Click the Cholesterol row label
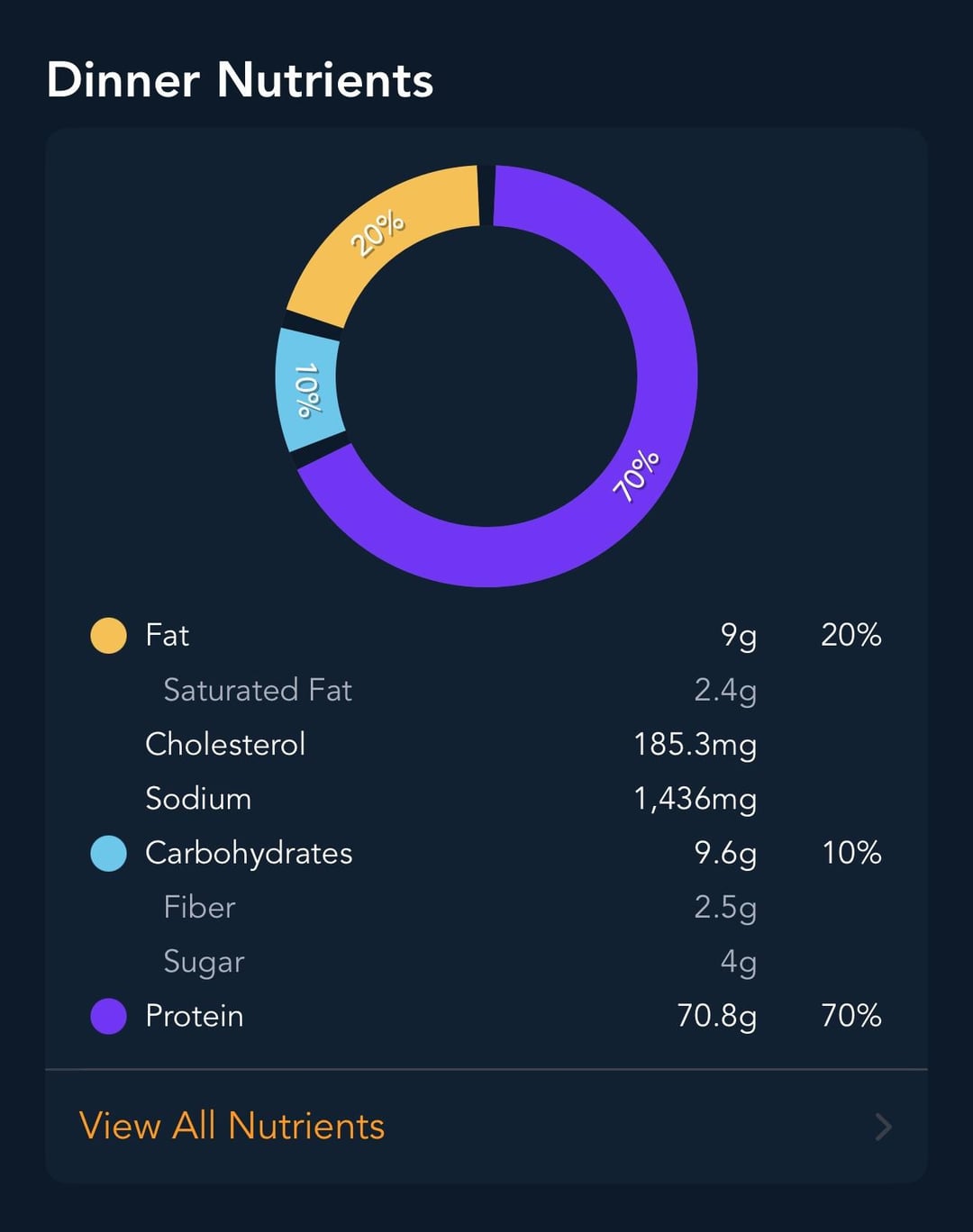 pos(225,744)
